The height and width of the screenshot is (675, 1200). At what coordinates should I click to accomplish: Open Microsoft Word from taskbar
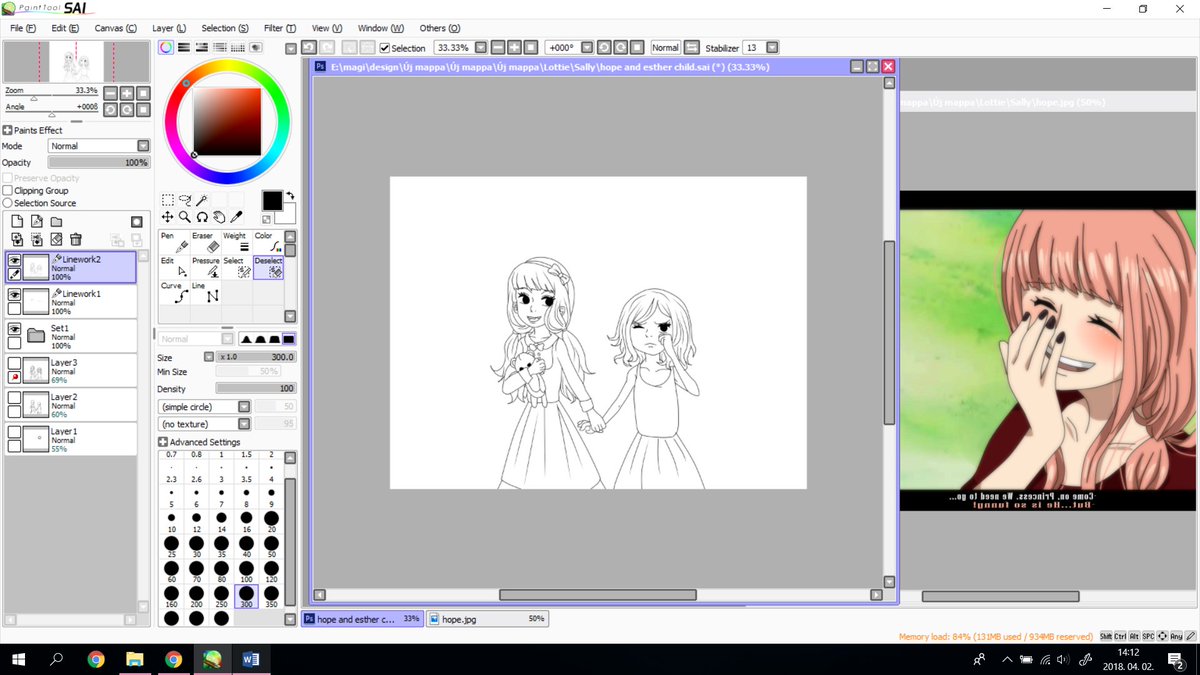(x=250, y=659)
